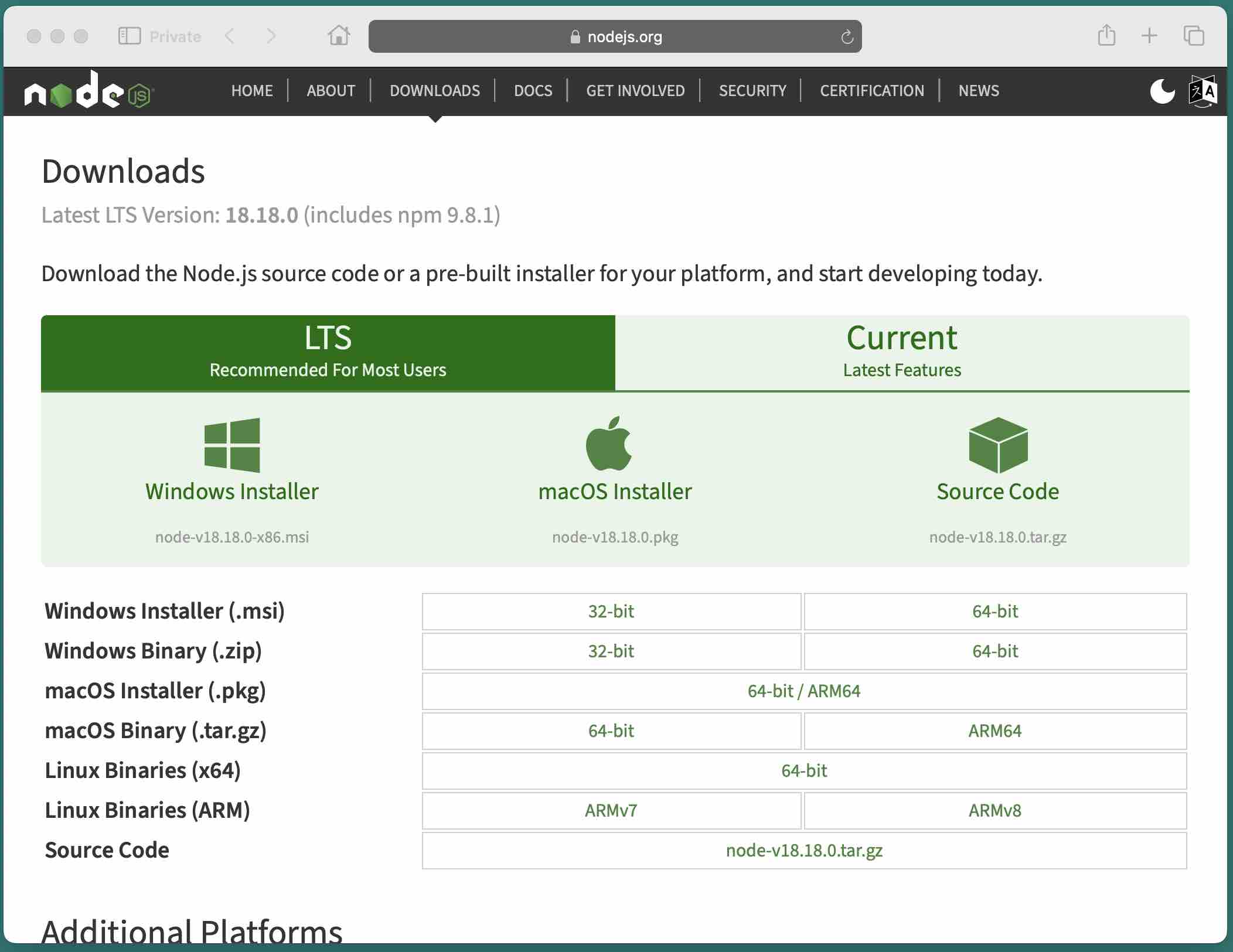Open a new tab with plus icon
The image size is (1233, 952).
(1149, 36)
